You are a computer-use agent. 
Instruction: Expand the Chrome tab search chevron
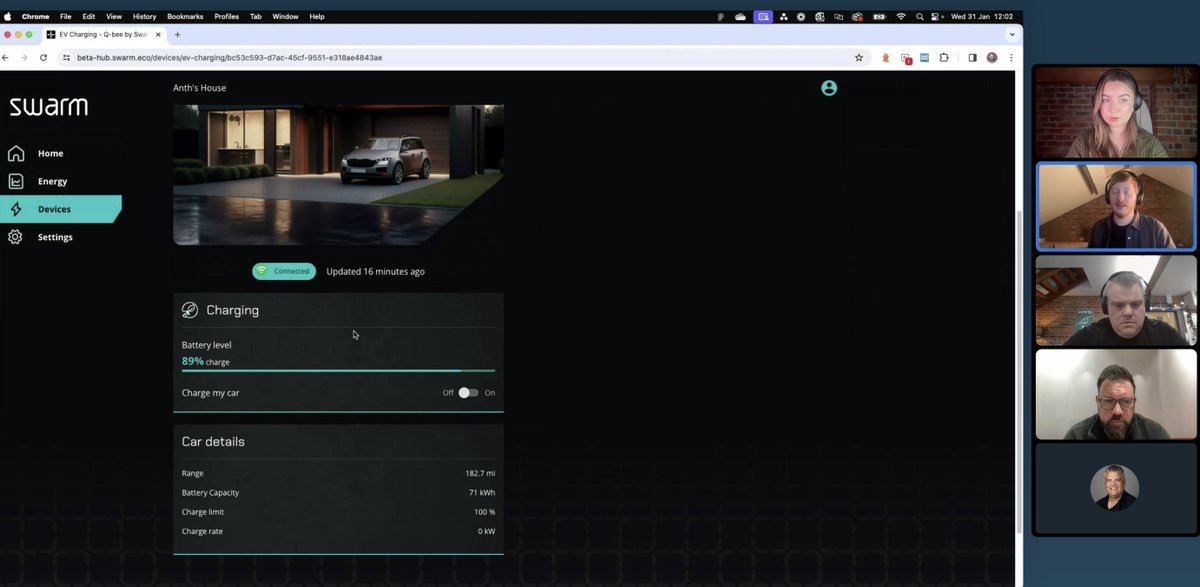[x=1011, y=34]
